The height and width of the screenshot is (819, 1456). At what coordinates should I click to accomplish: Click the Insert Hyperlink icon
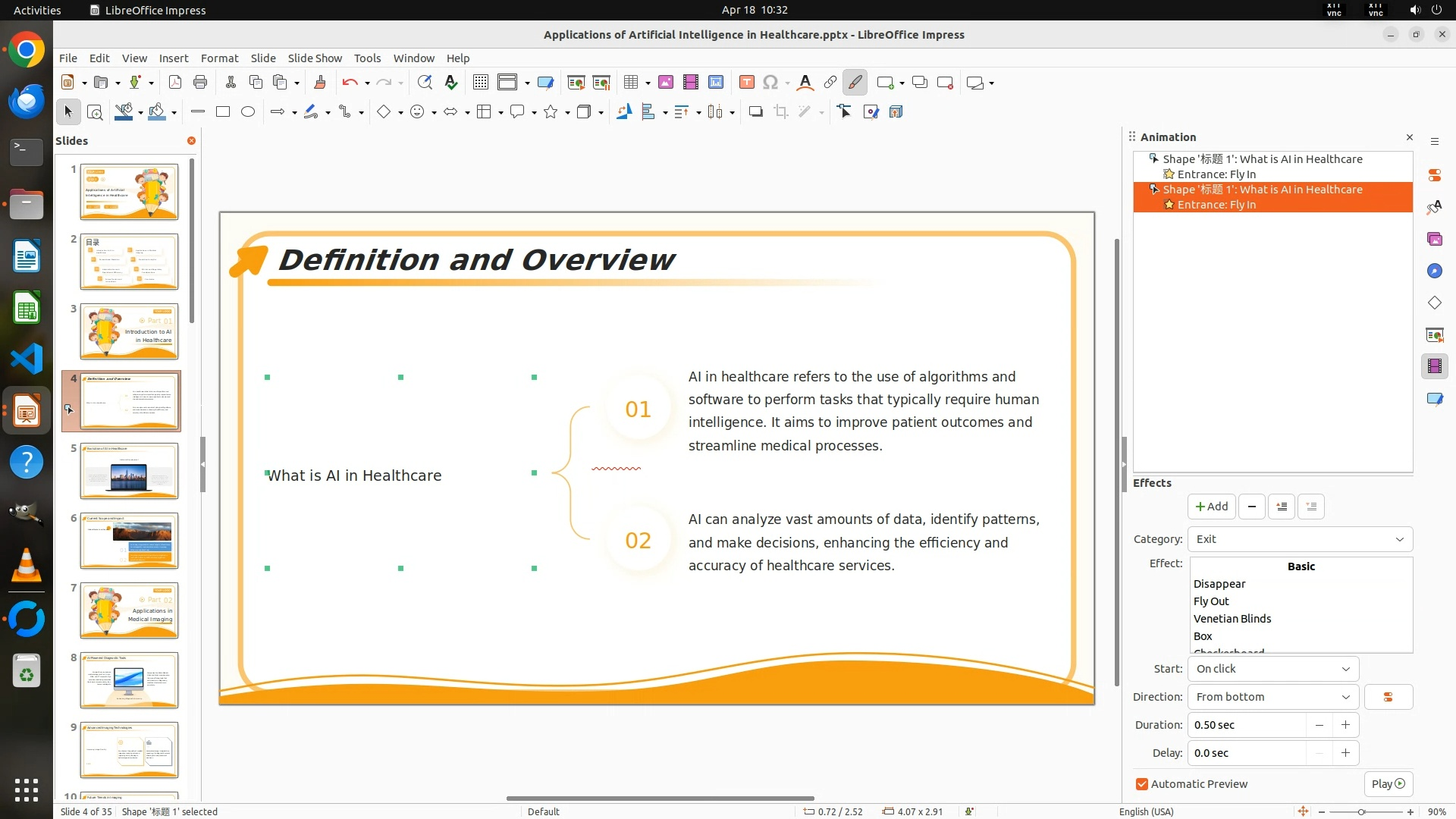[x=830, y=83]
